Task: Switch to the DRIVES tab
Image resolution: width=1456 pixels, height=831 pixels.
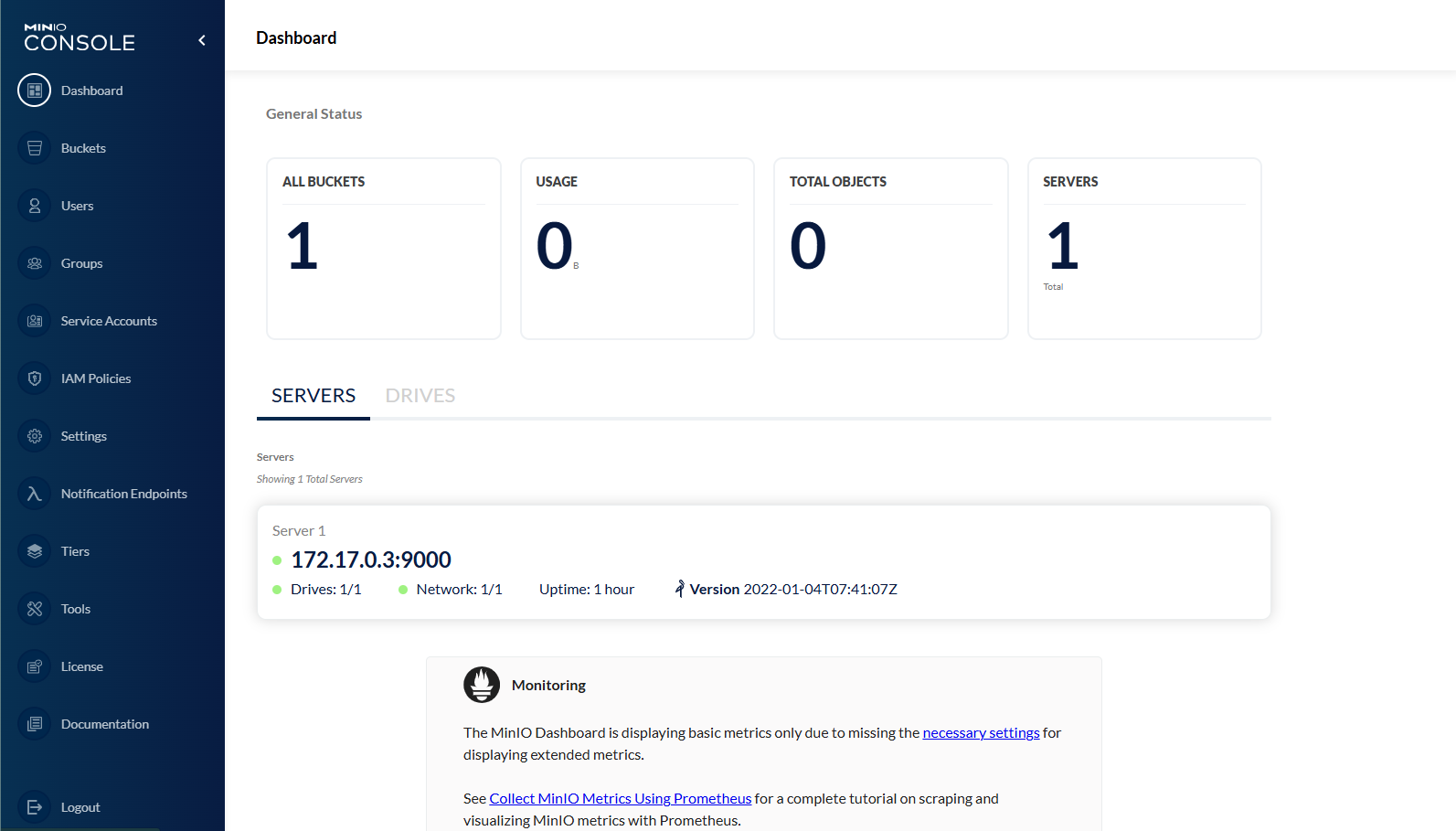Action: 420,396
